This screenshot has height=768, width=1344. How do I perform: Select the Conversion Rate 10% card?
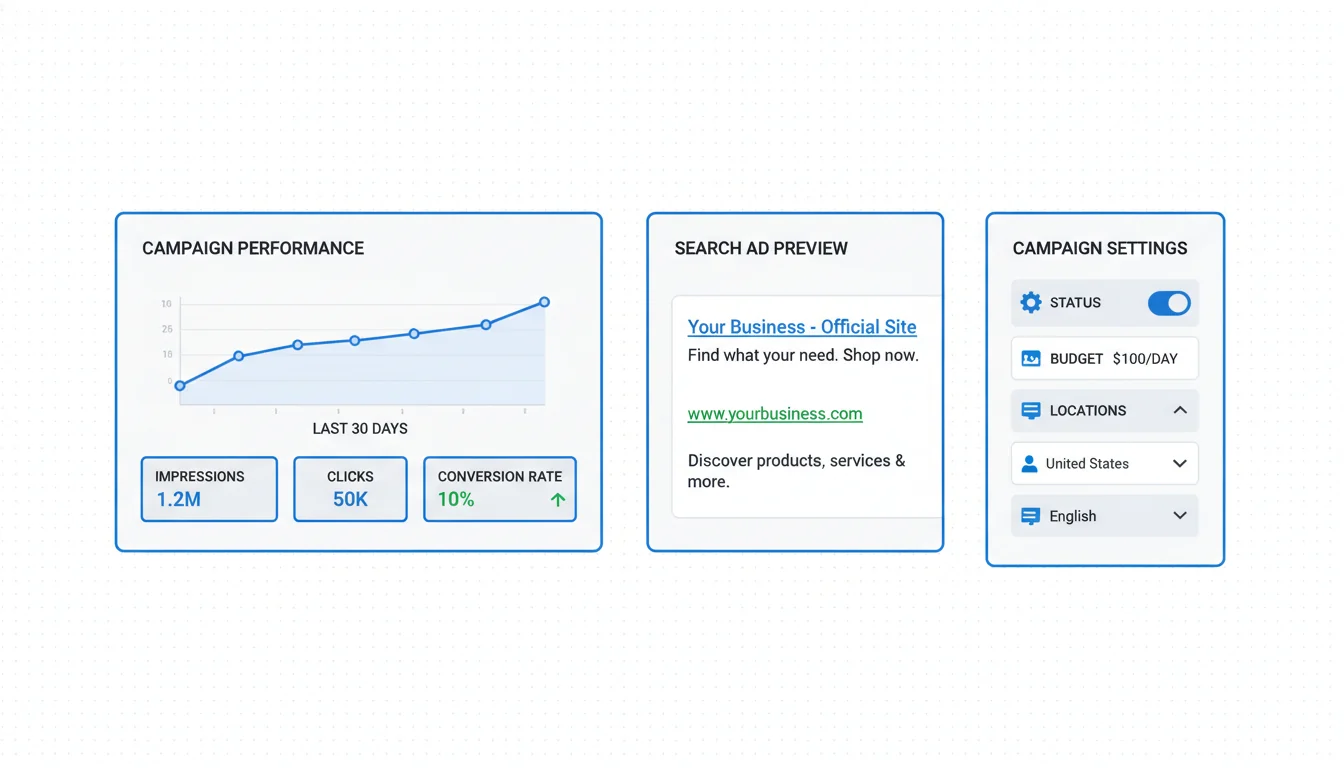pyautogui.click(x=499, y=489)
